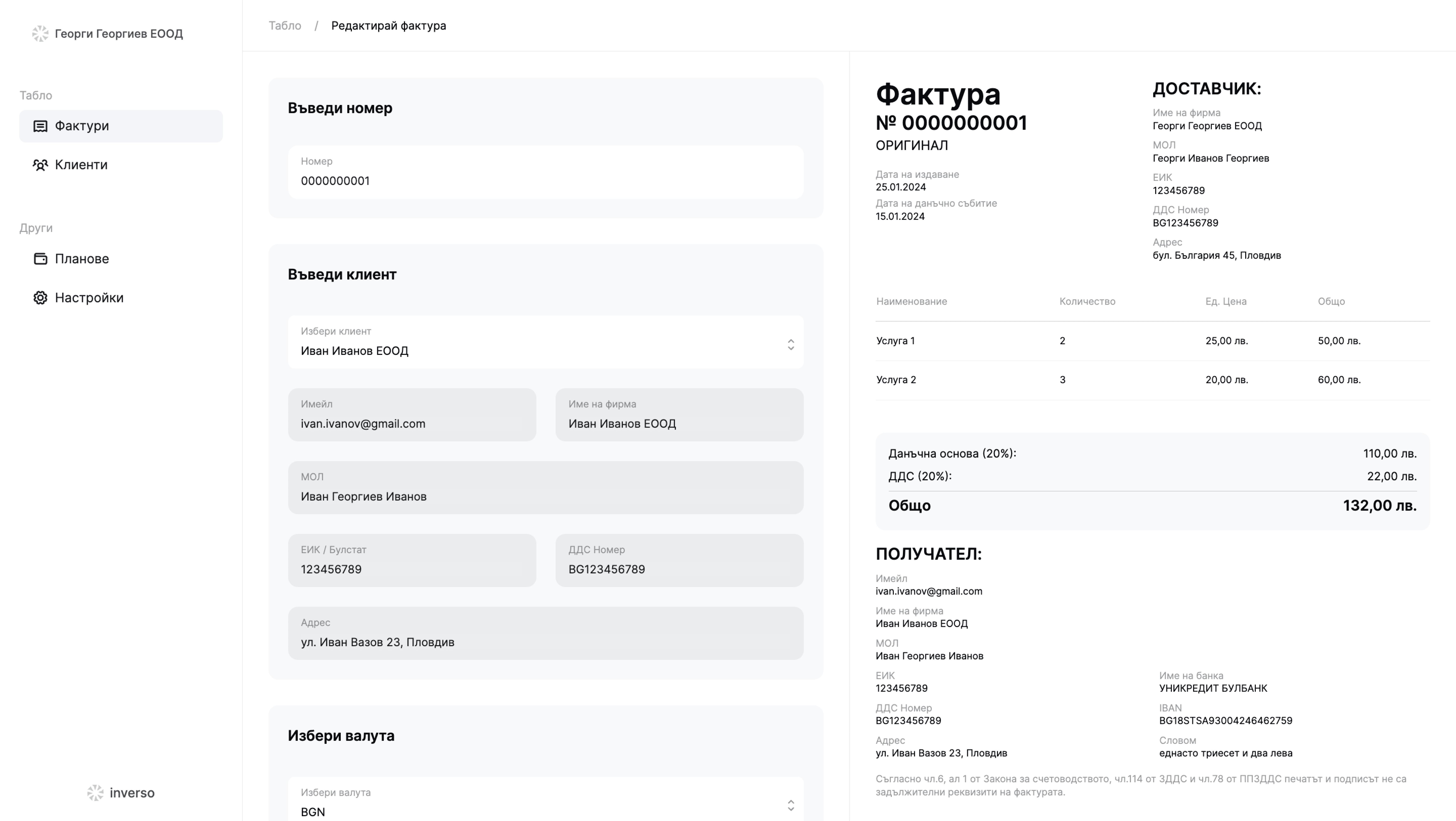This screenshot has width=1456, height=821.
Task: Click the Услуга 1 row name
Action: click(x=895, y=341)
